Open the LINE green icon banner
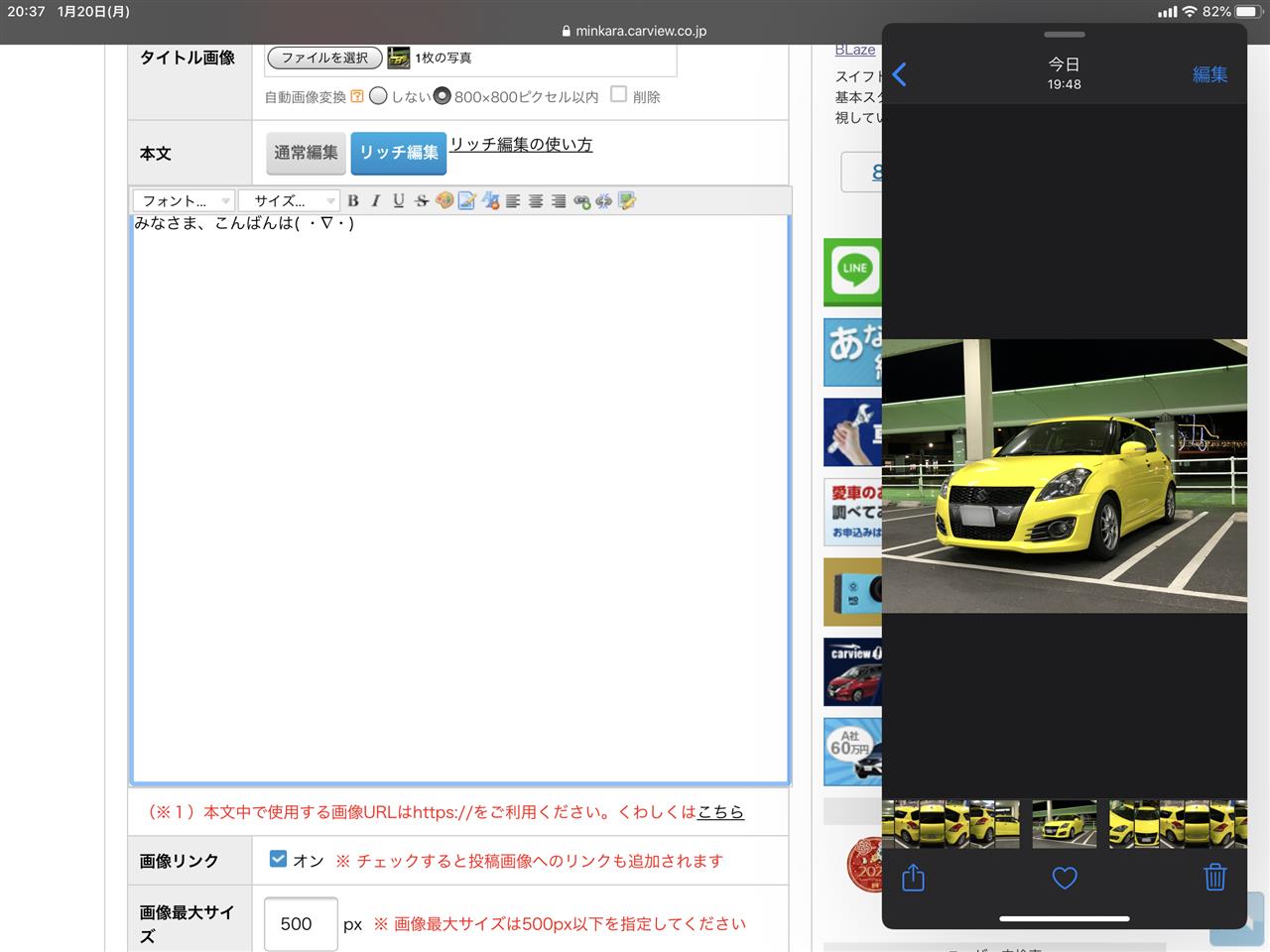This screenshot has height=952, width=1270. (852, 270)
